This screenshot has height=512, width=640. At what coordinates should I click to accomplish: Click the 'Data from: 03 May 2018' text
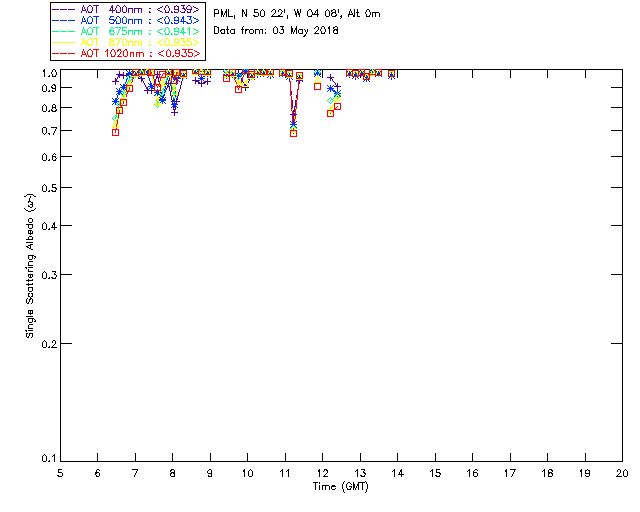[276, 30]
